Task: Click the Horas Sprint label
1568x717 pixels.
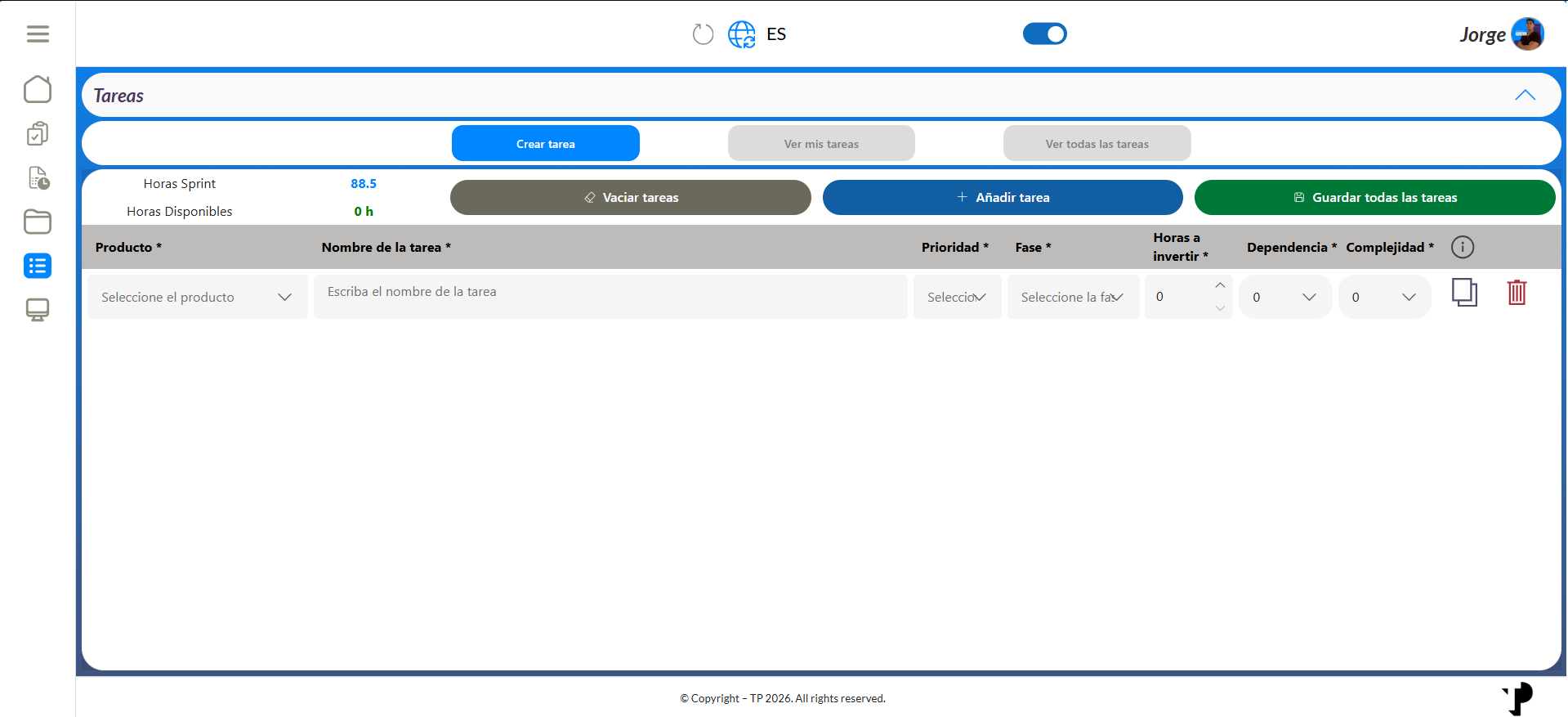Action: (180, 184)
